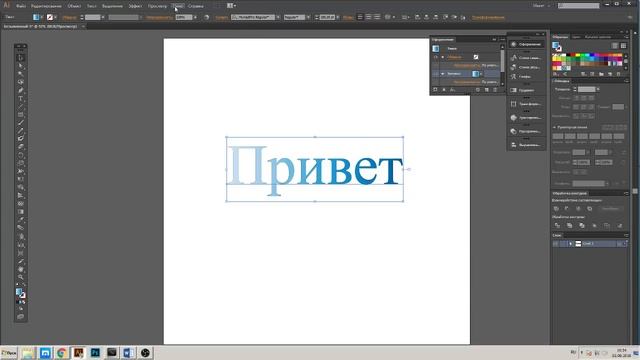Select the Hand tool
640x360 pixels.
tap(21, 269)
